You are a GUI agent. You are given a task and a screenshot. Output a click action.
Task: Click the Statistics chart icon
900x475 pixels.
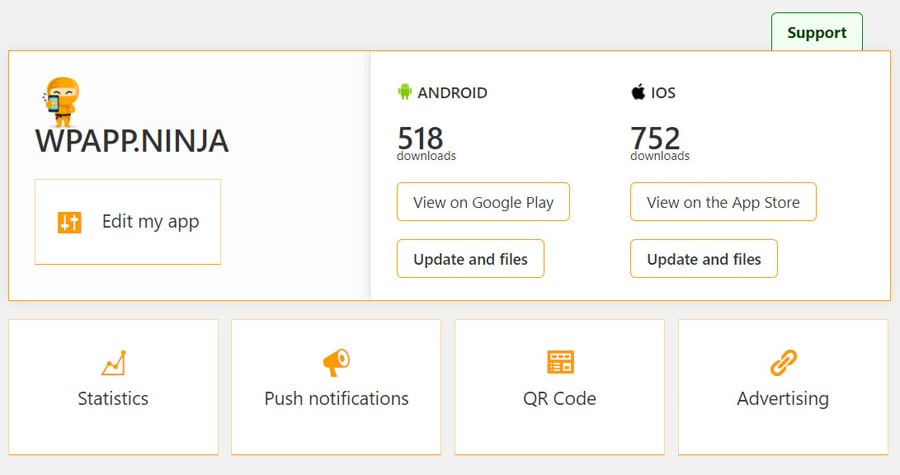[113, 362]
